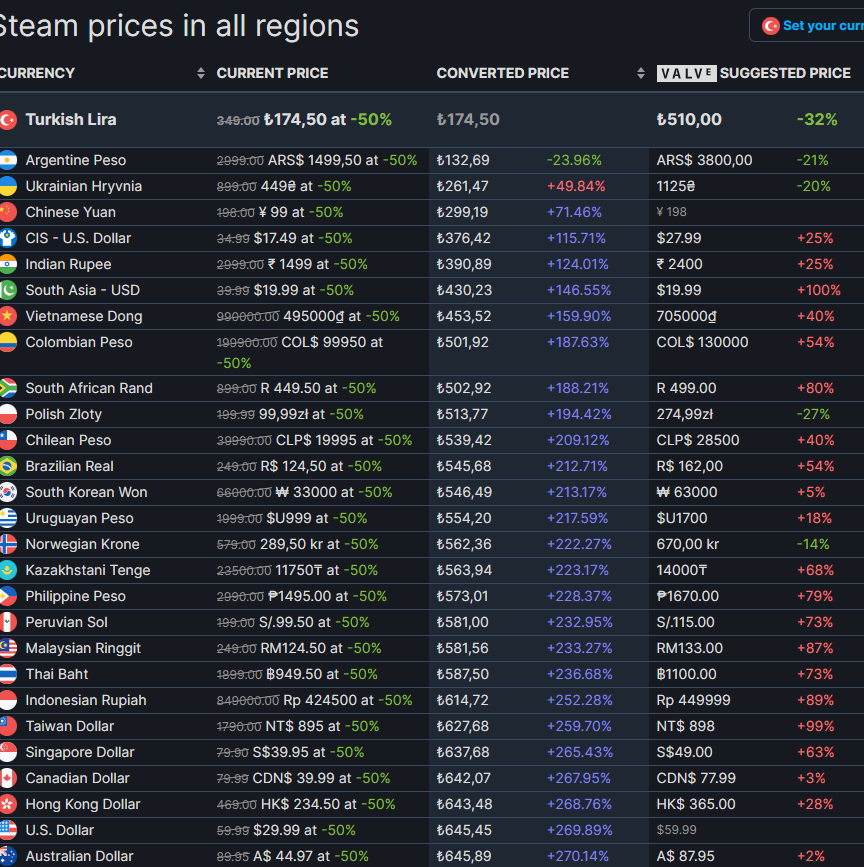The width and height of the screenshot is (864, 867).
Task: Click the Set your currency button
Action: pyautogui.click(x=807, y=25)
